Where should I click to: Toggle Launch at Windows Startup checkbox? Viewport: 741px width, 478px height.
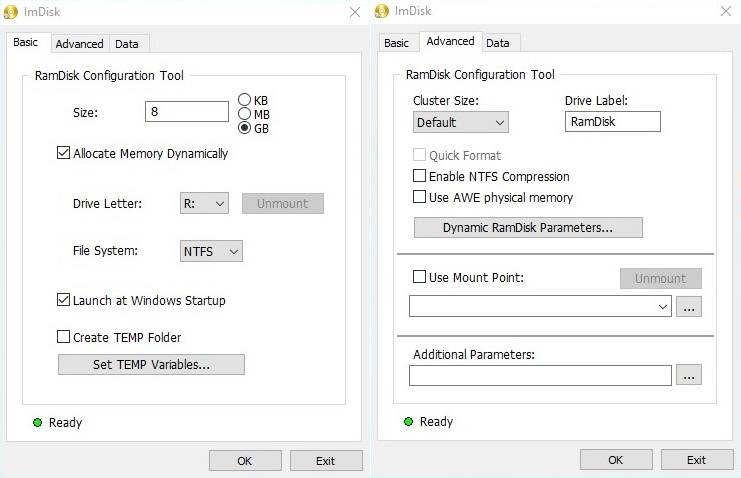point(63,300)
